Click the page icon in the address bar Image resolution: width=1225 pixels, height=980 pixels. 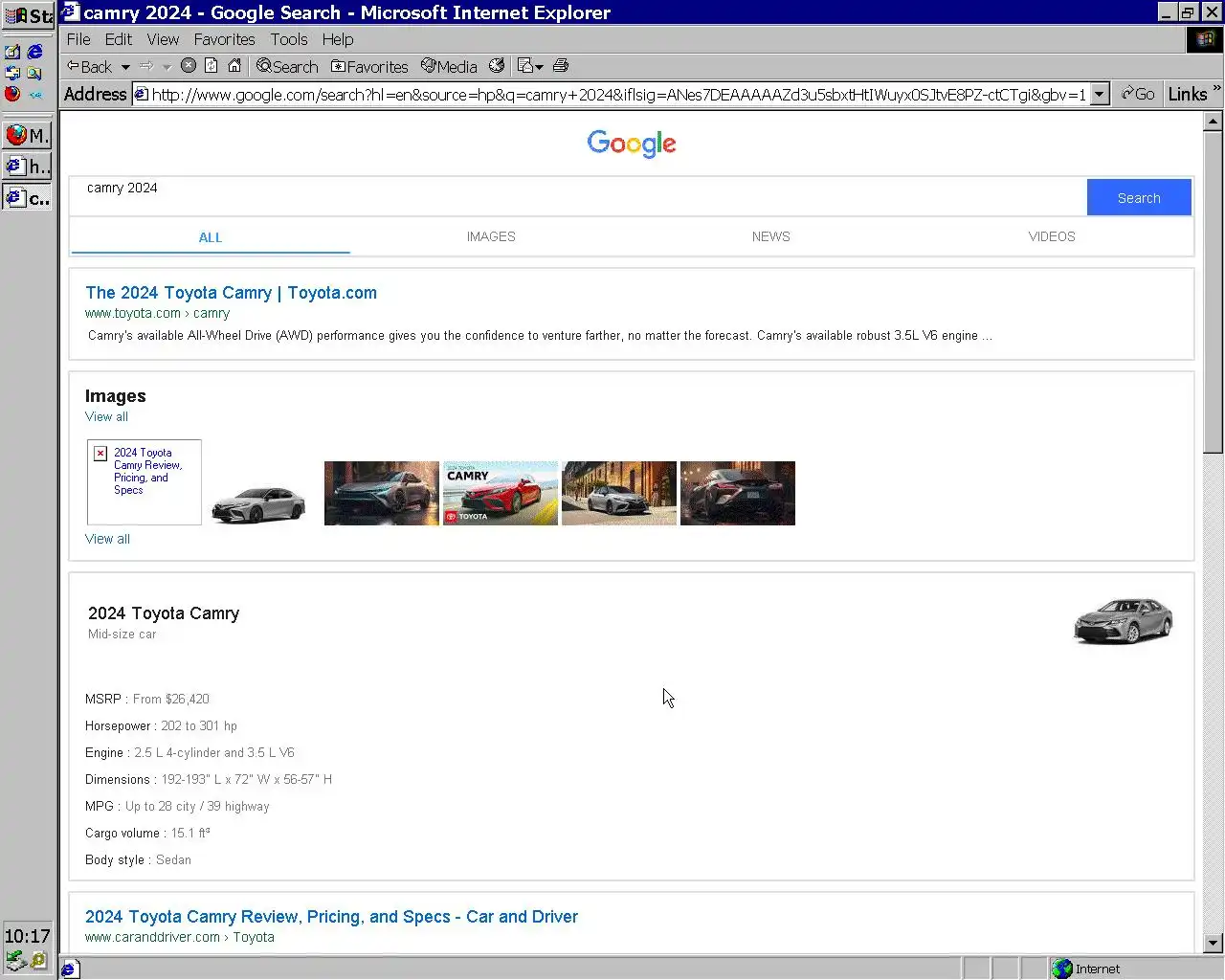click(x=141, y=94)
